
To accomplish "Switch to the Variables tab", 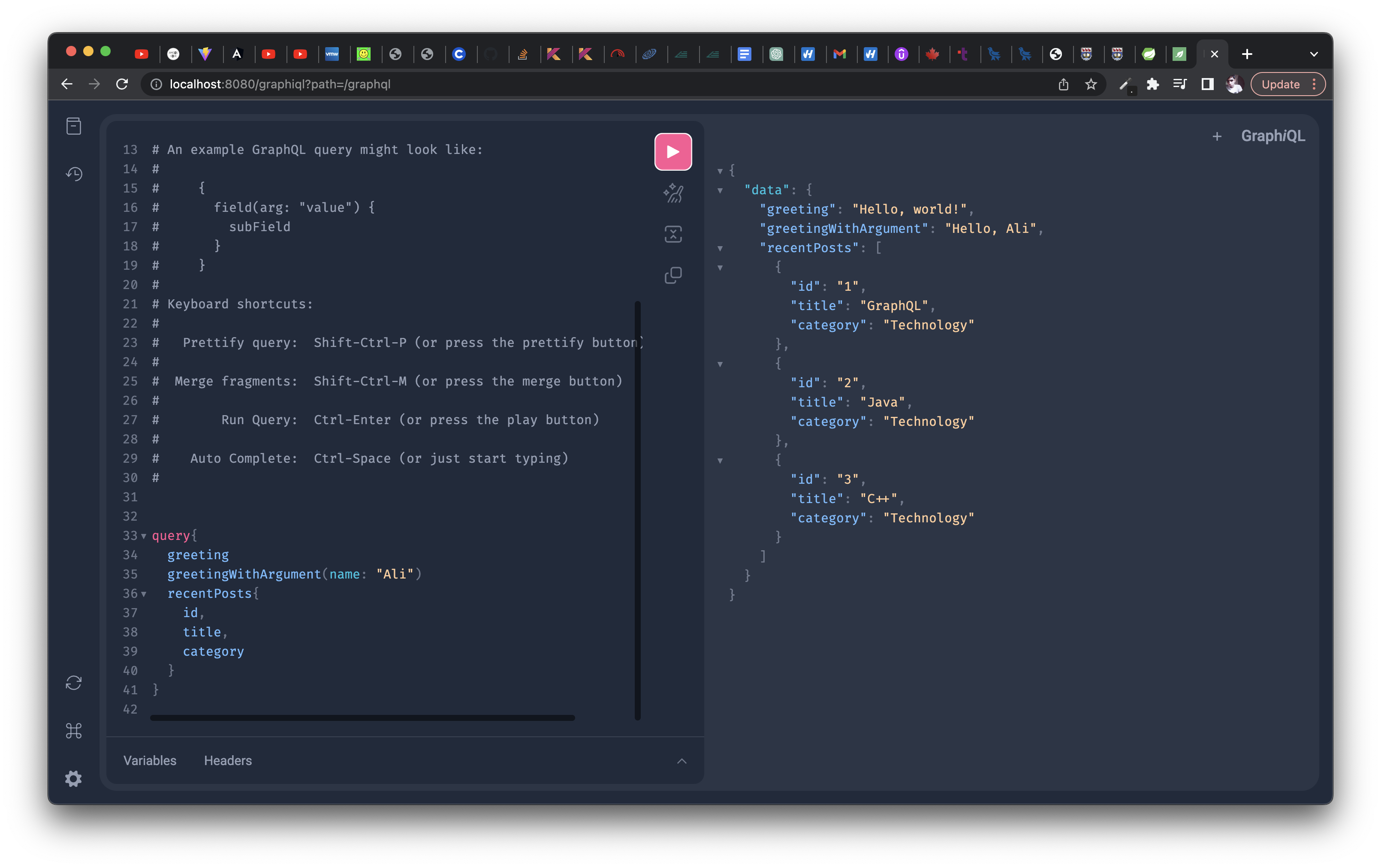I will (150, 760).
